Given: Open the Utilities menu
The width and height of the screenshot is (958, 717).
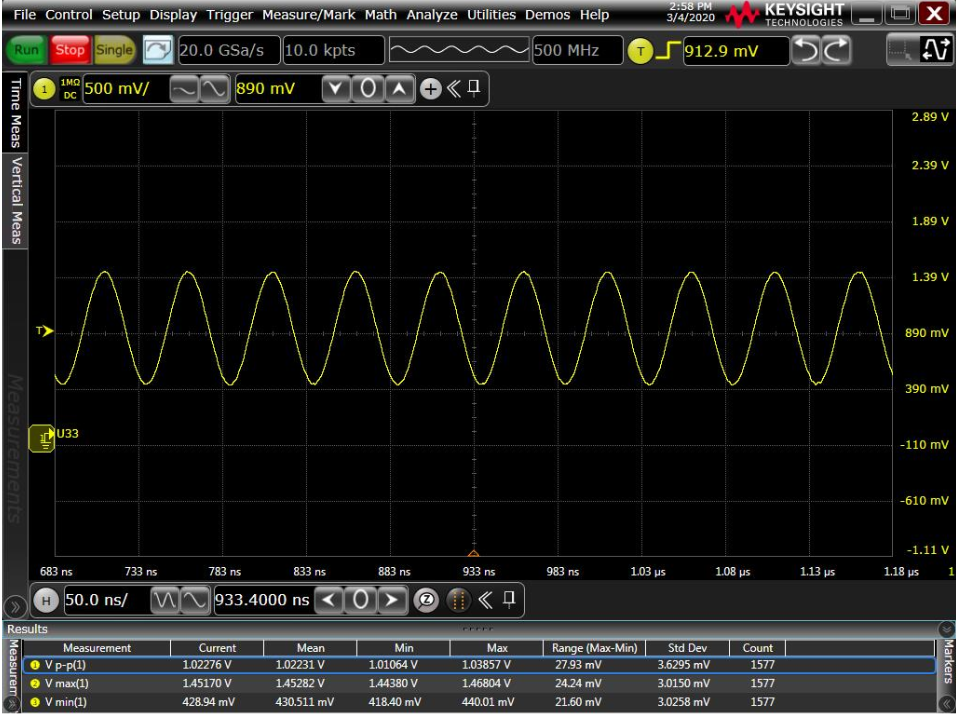Looking at the screenshot, I should [x=491, y=15].
